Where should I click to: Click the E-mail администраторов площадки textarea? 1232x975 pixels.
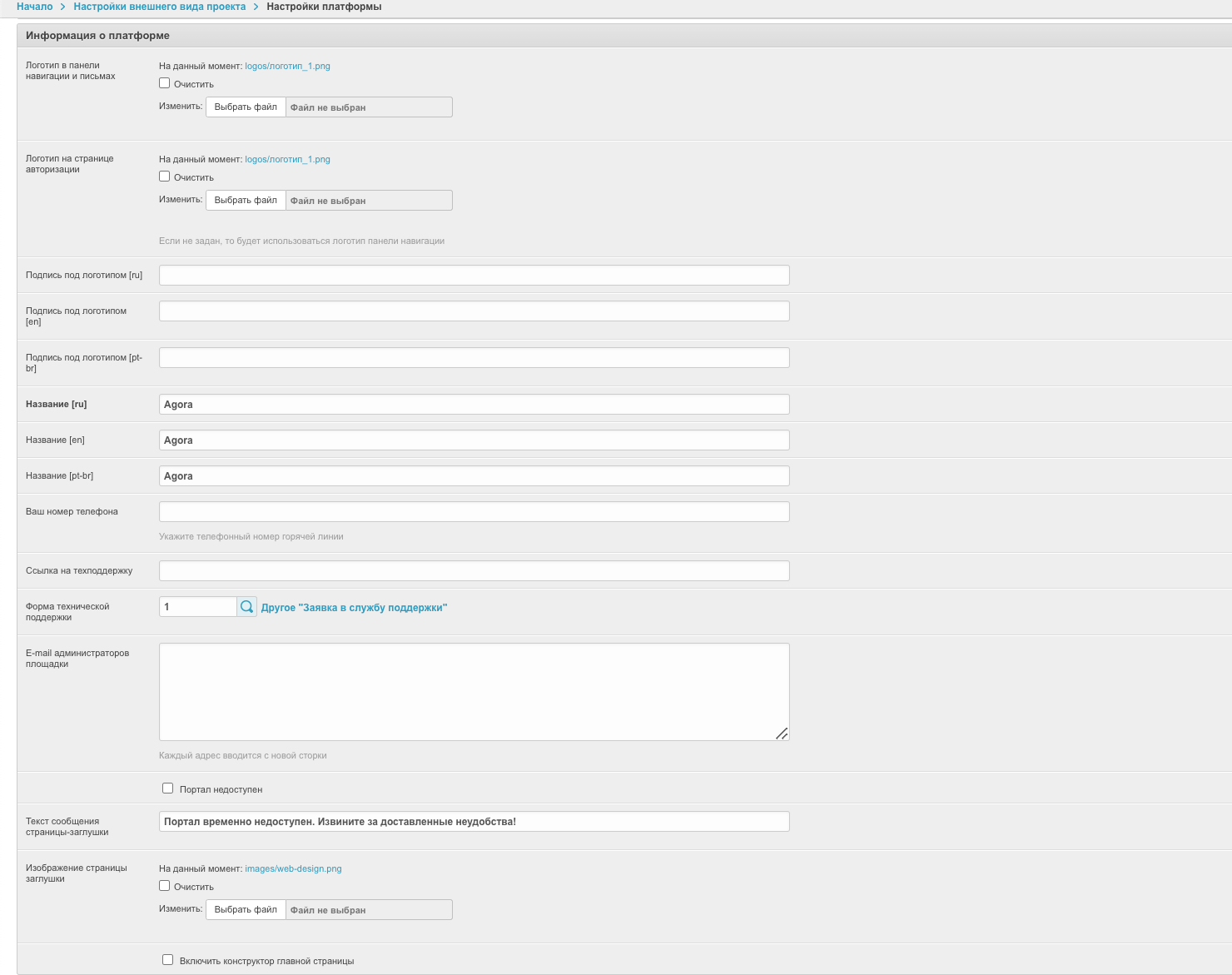474,691
